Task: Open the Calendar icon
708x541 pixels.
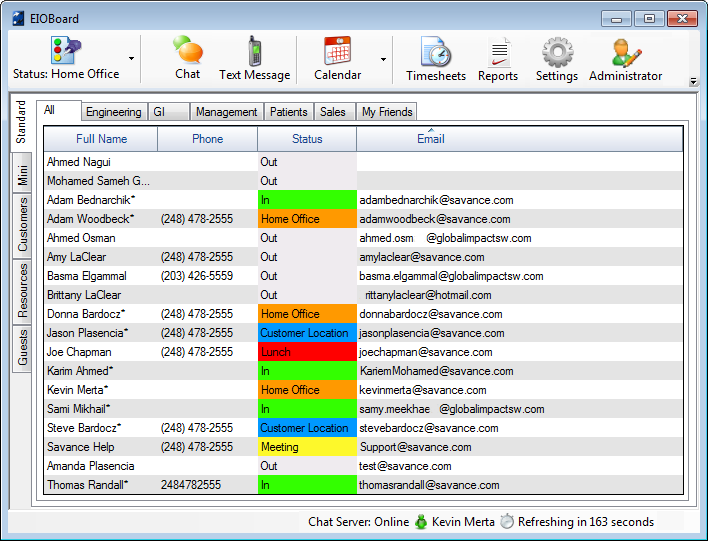Action: point(338,51)
